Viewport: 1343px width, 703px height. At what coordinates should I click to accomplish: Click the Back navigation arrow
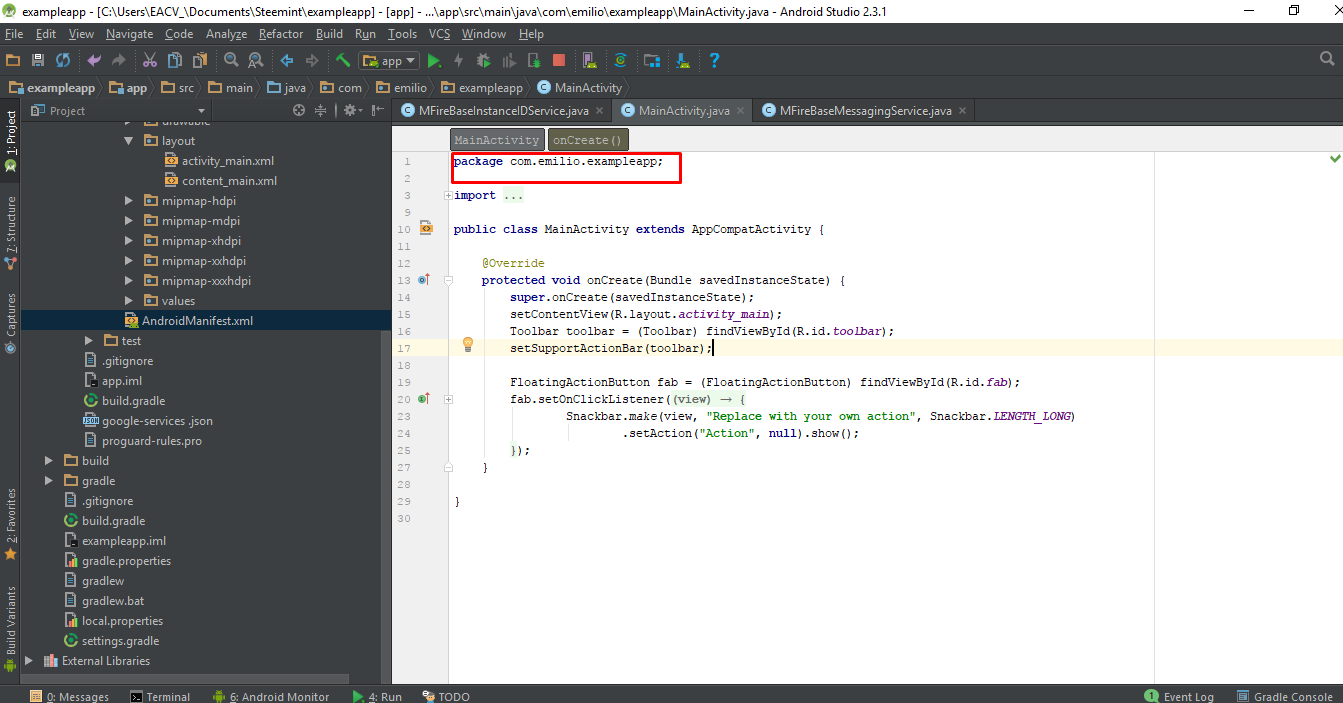click(287, 61)
